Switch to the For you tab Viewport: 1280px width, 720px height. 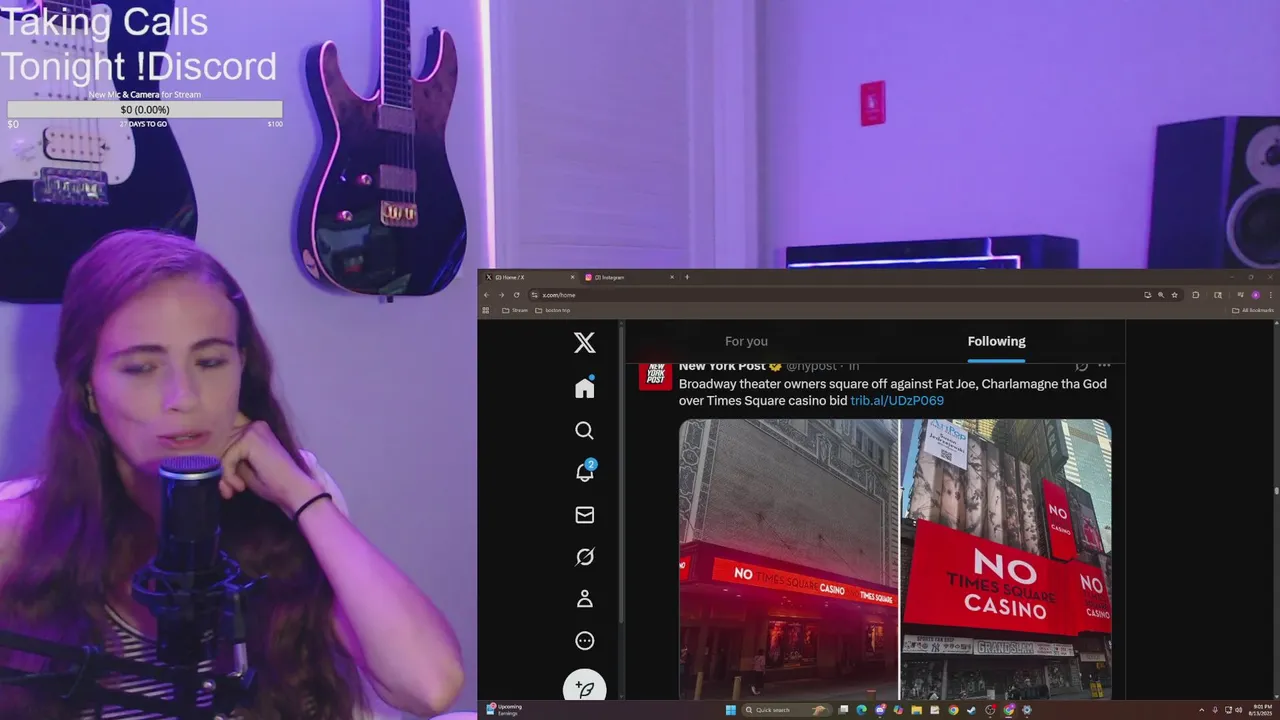[746, 341]
